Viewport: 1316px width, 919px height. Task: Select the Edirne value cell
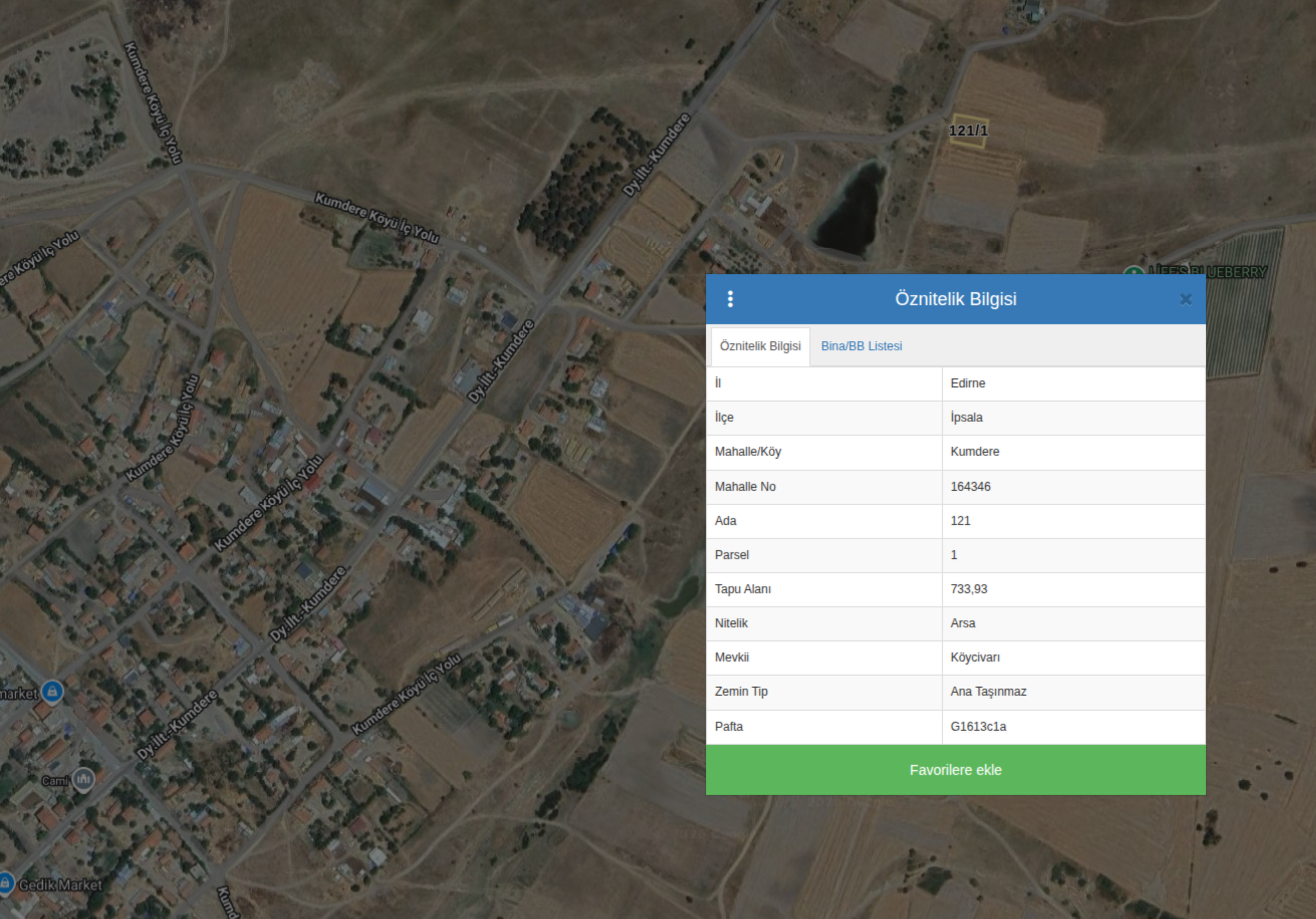tap(1073, 383)
